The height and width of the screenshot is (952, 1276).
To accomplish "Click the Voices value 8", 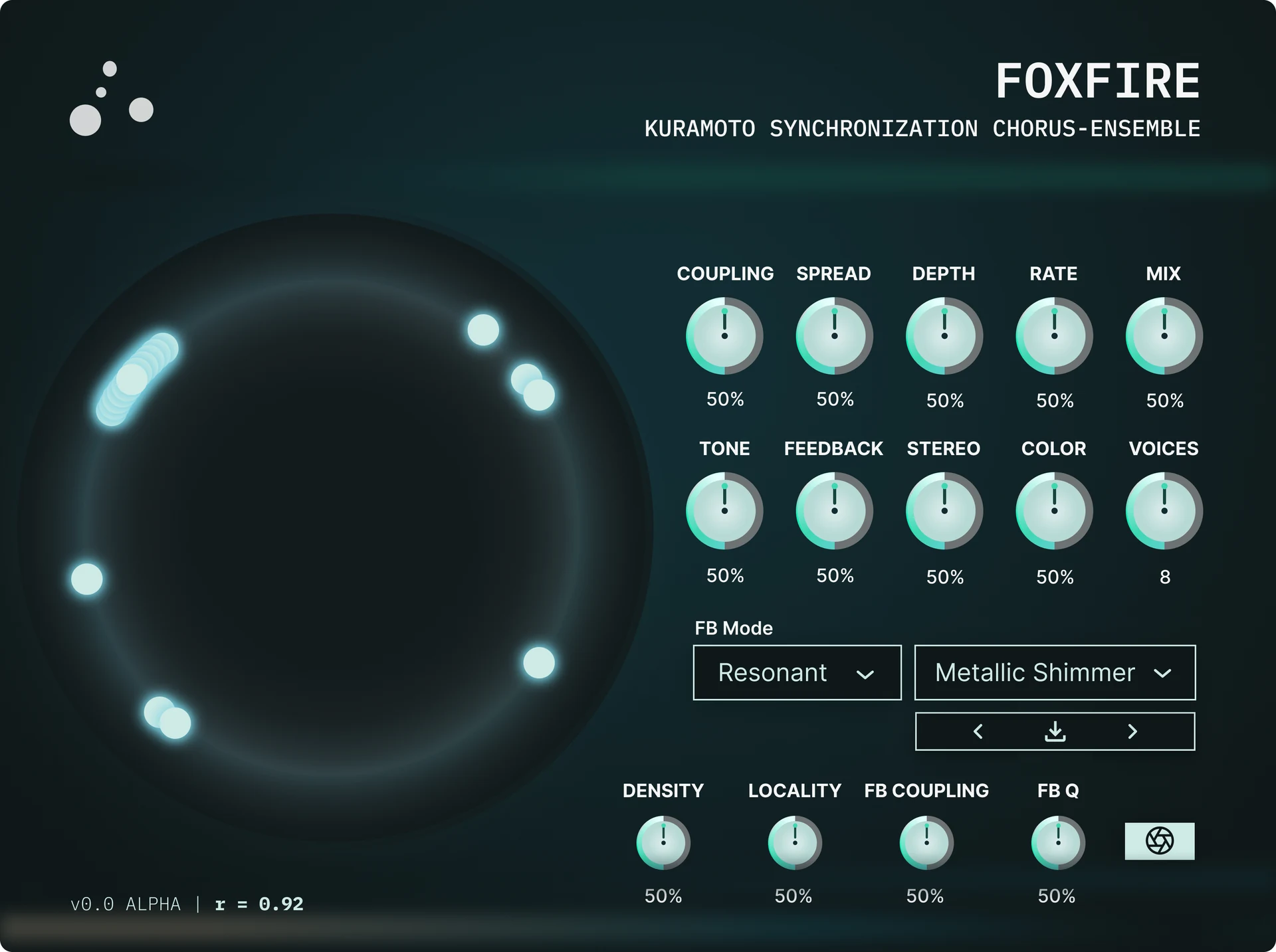I will (1165, 577).
